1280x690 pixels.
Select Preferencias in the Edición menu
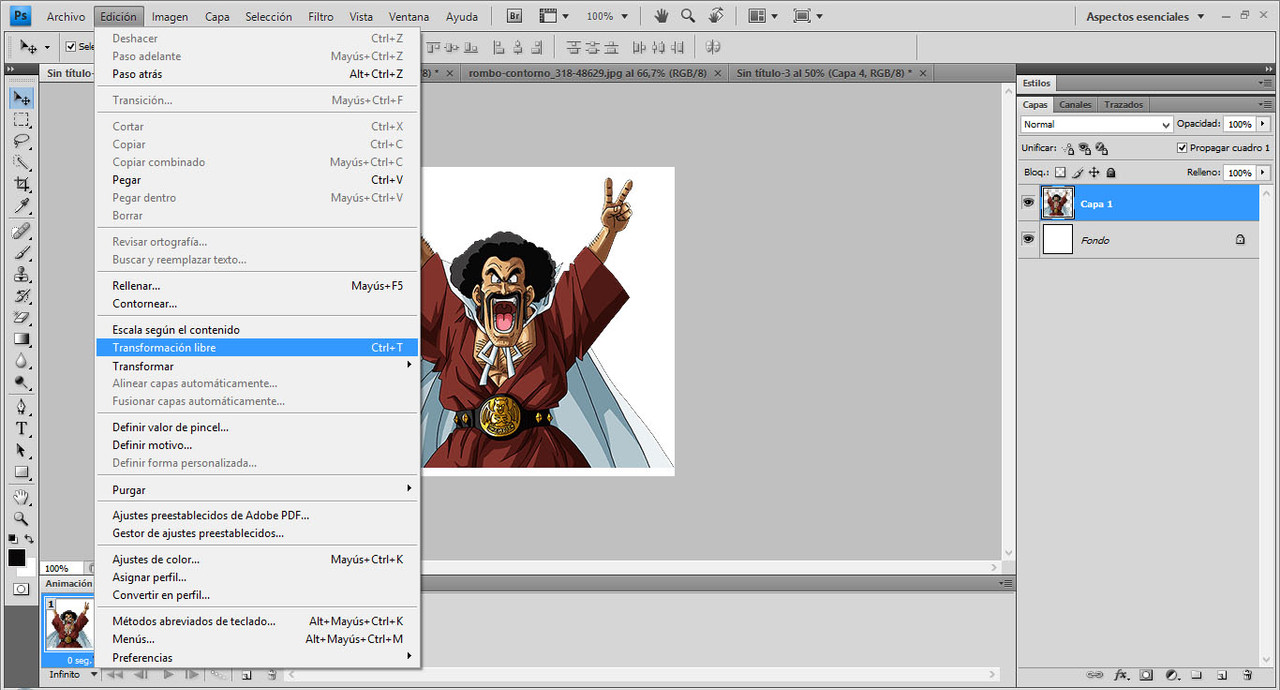pyautogui.click(x=258, y=658)
